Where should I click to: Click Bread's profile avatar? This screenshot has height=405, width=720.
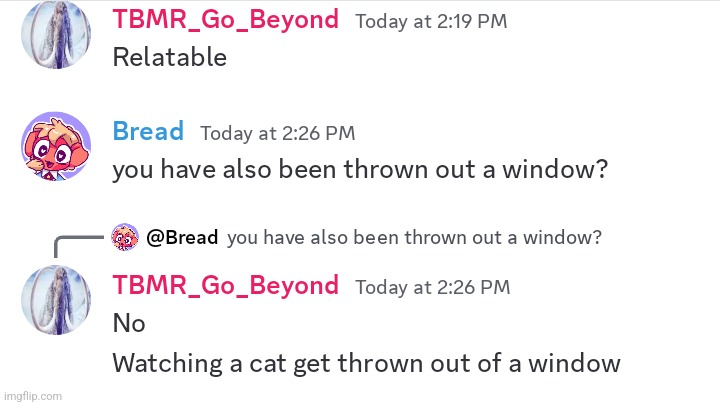(x=56, y=146)
